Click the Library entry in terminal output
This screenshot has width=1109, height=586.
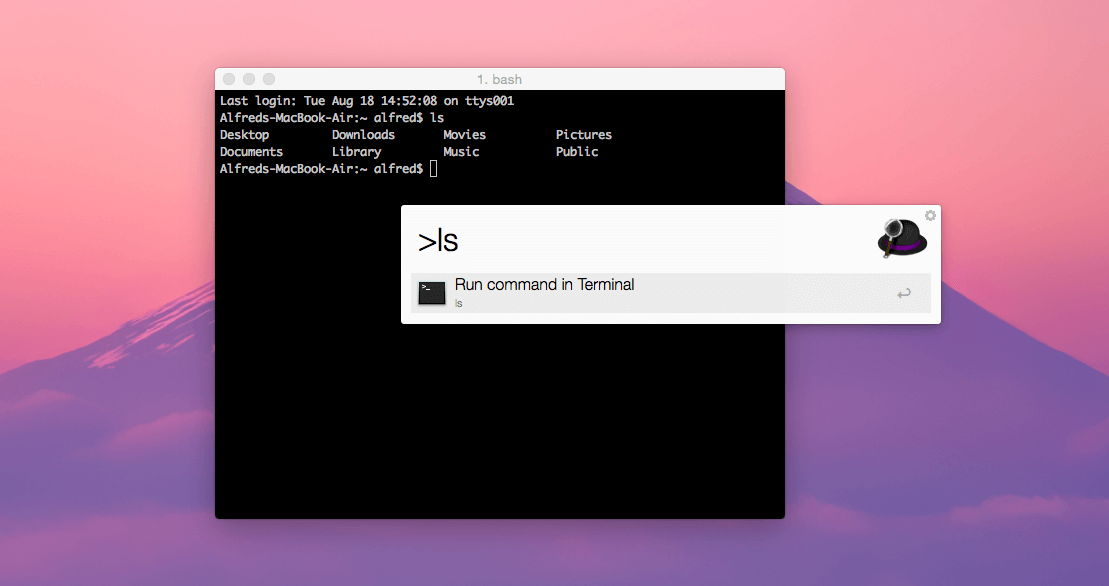click(x=356, y=152)
